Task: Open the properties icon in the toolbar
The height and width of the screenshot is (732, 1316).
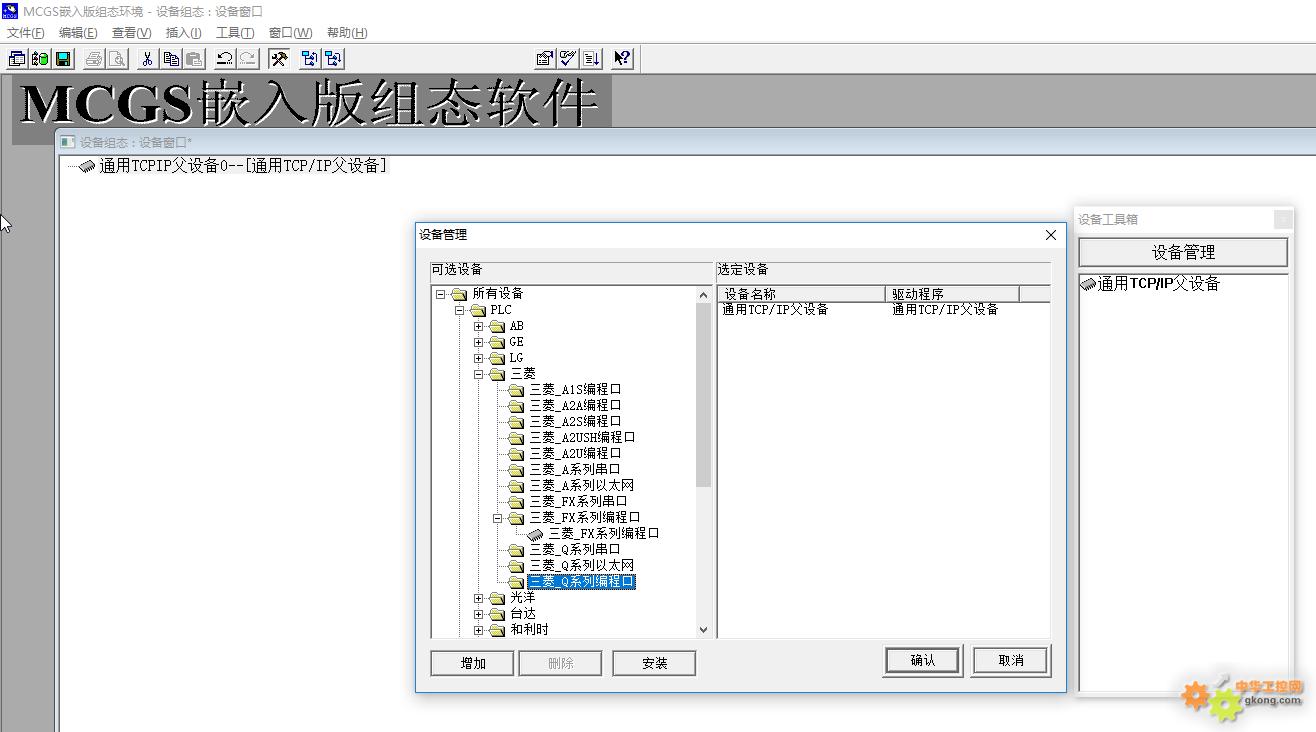Action: coord(545,59)
